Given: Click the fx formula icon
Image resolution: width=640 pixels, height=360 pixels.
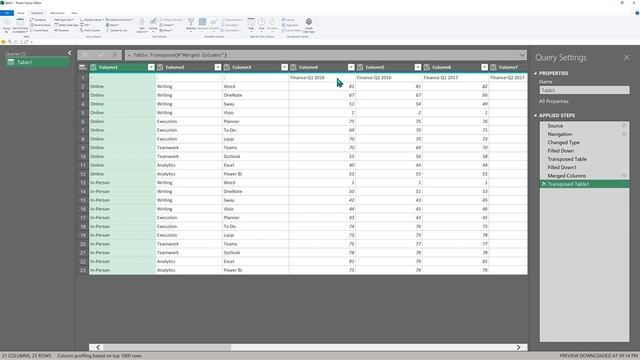Looking at the screenshot, I should [x=115, y=55].
